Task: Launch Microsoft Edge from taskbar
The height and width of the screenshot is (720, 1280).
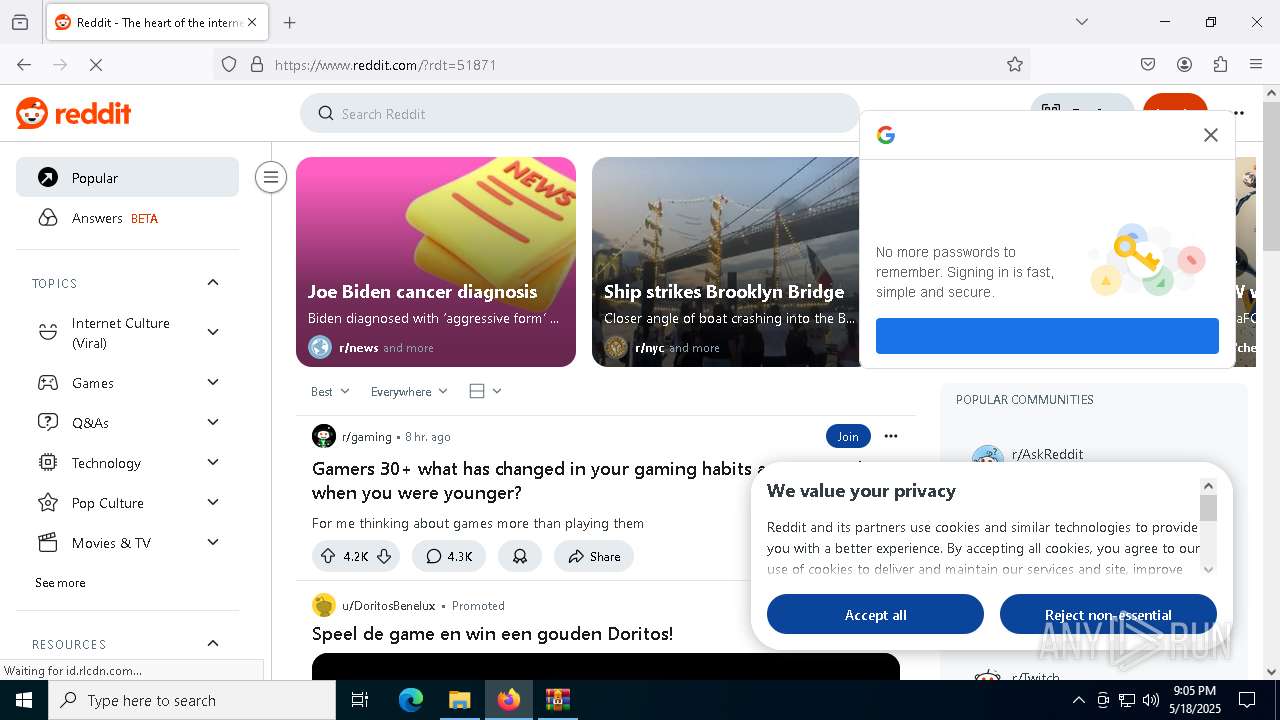Action: 411,700
